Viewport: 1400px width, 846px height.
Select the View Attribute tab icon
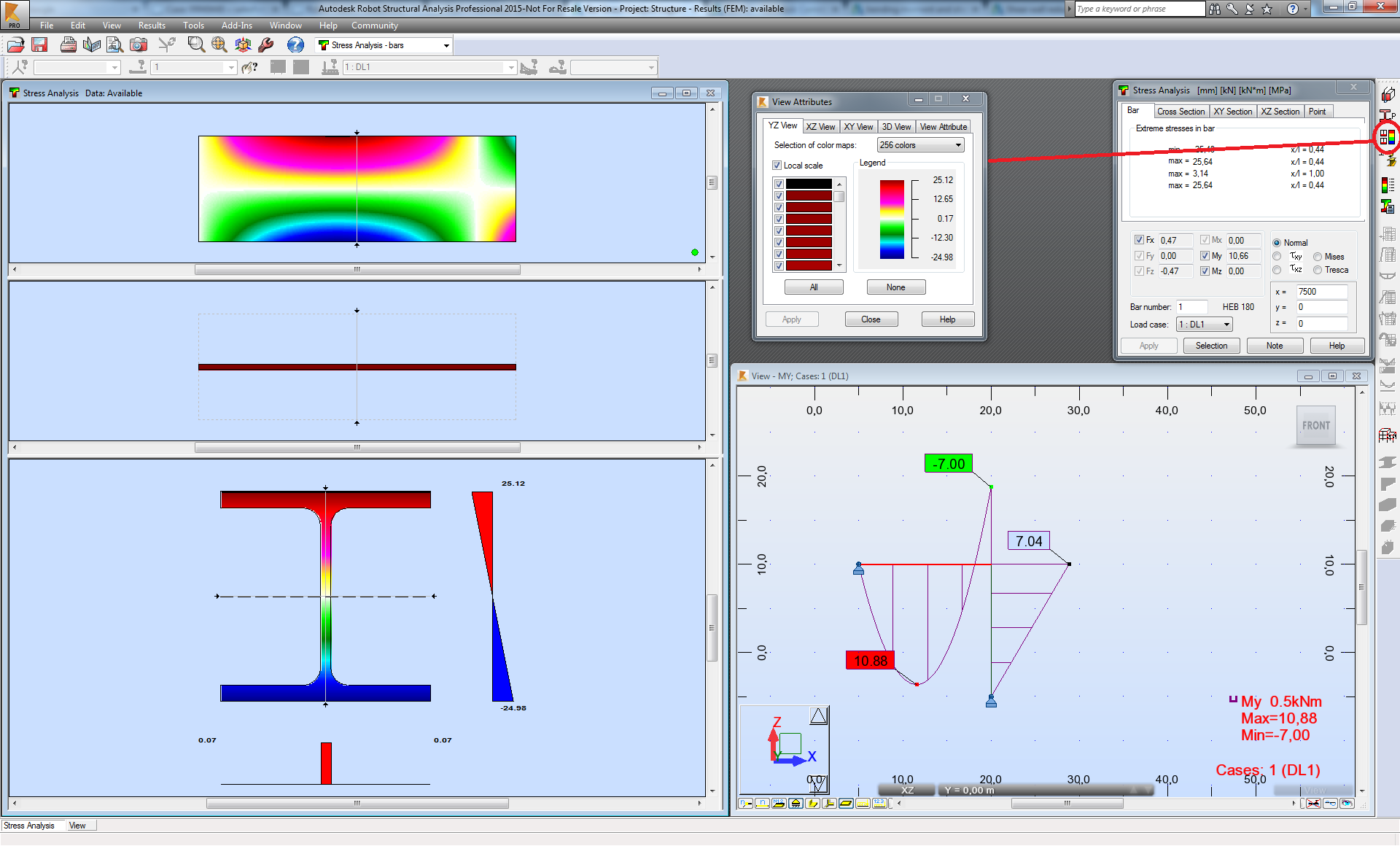(939, 127)
